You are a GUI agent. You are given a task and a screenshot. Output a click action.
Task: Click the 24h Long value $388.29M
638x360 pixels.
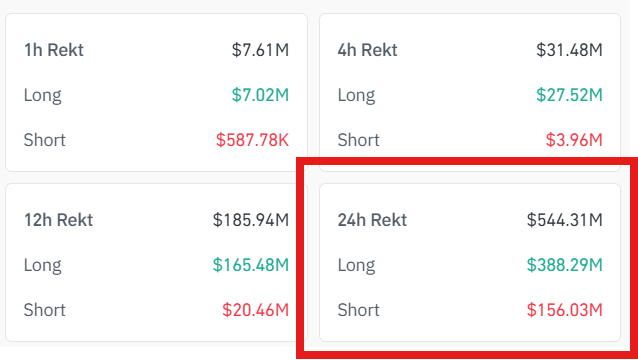(x=565, y=265)
